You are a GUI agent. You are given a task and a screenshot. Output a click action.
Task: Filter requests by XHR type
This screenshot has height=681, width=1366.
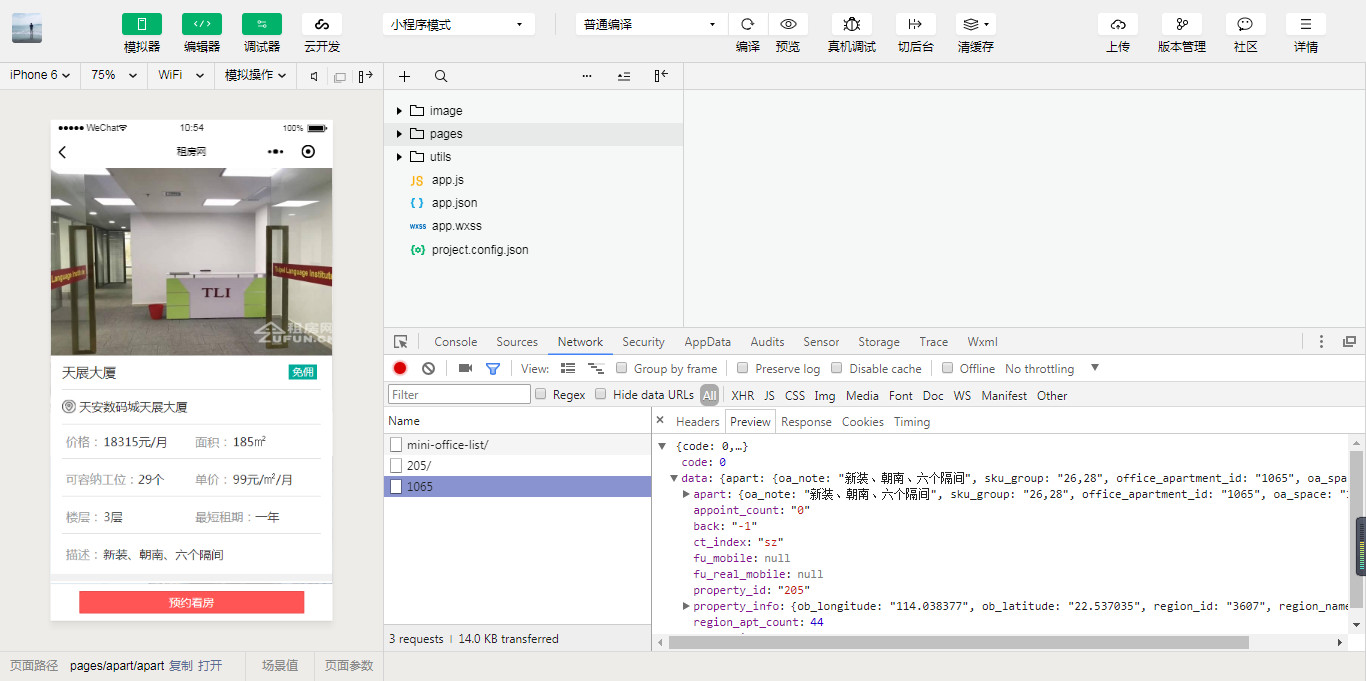[742, 396]
